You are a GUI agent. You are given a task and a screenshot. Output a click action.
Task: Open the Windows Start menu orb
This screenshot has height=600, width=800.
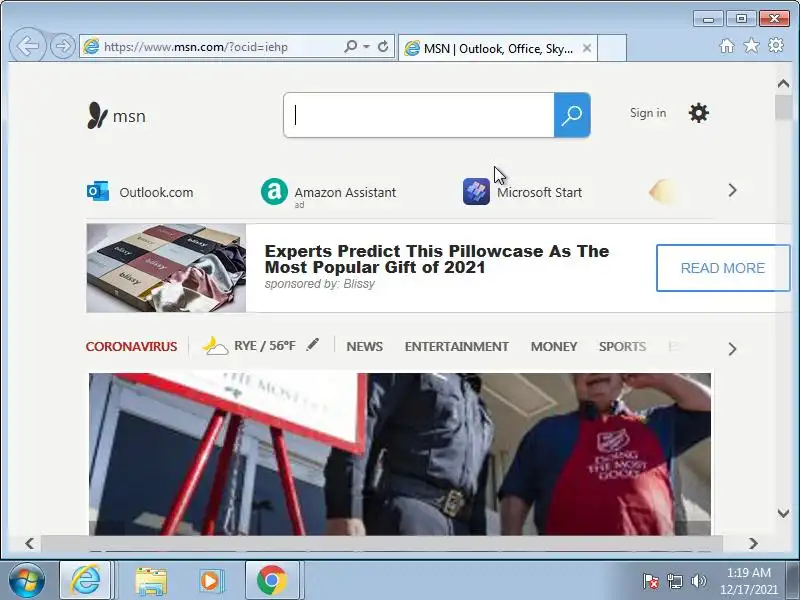(27, 580)
